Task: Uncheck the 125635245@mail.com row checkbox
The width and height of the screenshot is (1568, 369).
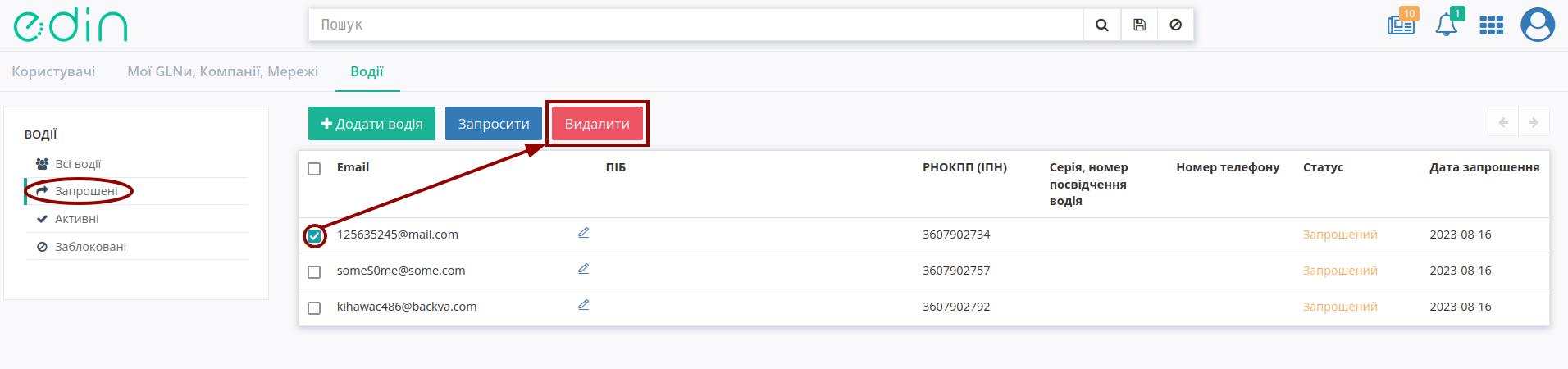Action: tap(314, 236)
